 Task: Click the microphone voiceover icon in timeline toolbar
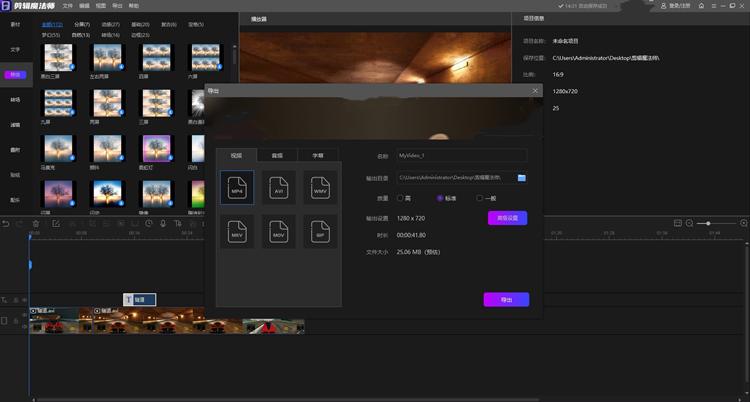click(163, 223)
